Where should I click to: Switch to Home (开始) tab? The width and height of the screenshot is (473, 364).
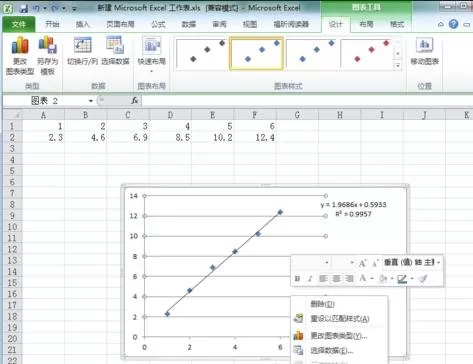pos(52,24)
